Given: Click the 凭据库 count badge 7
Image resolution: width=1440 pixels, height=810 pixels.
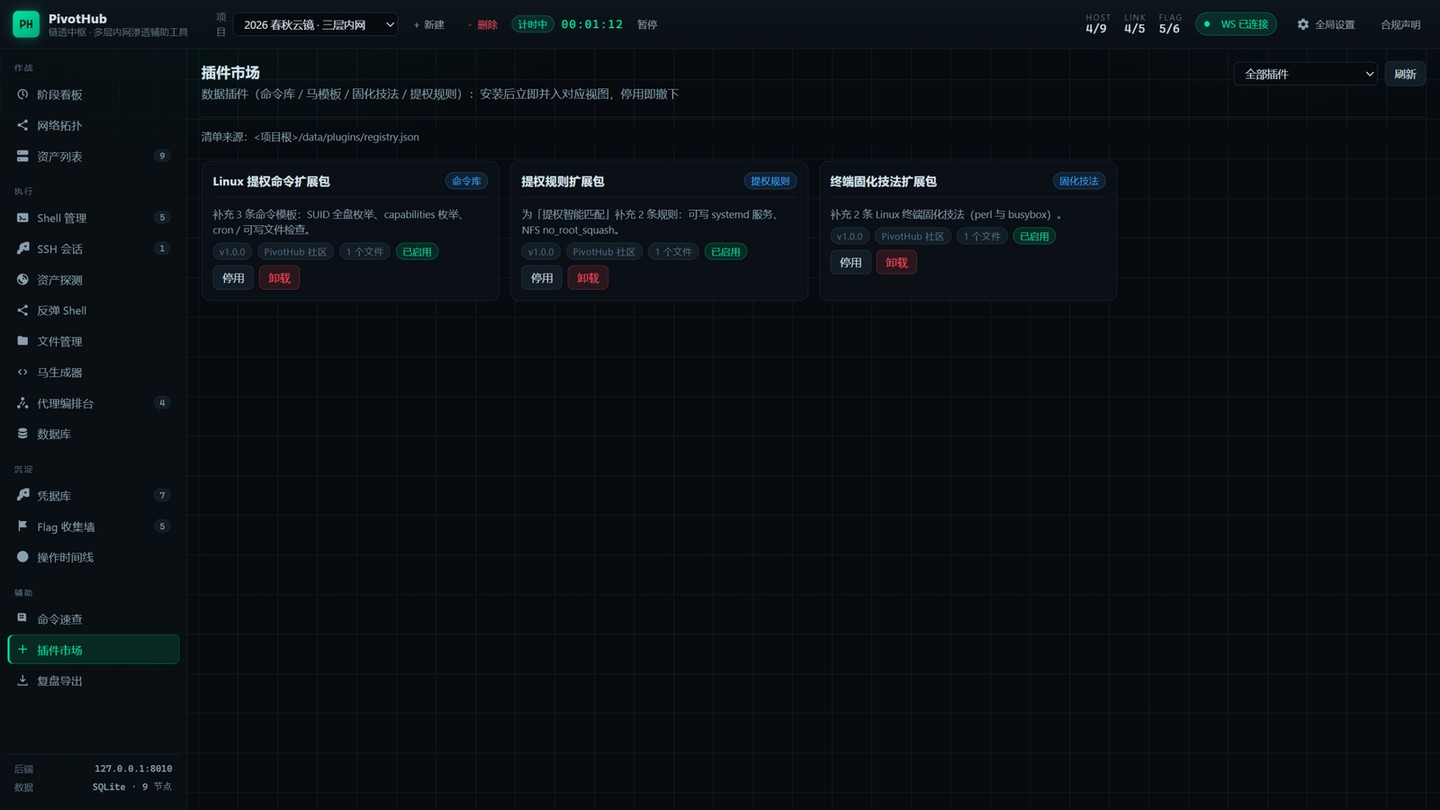Looking at the screenshot, I should (162, 495).
